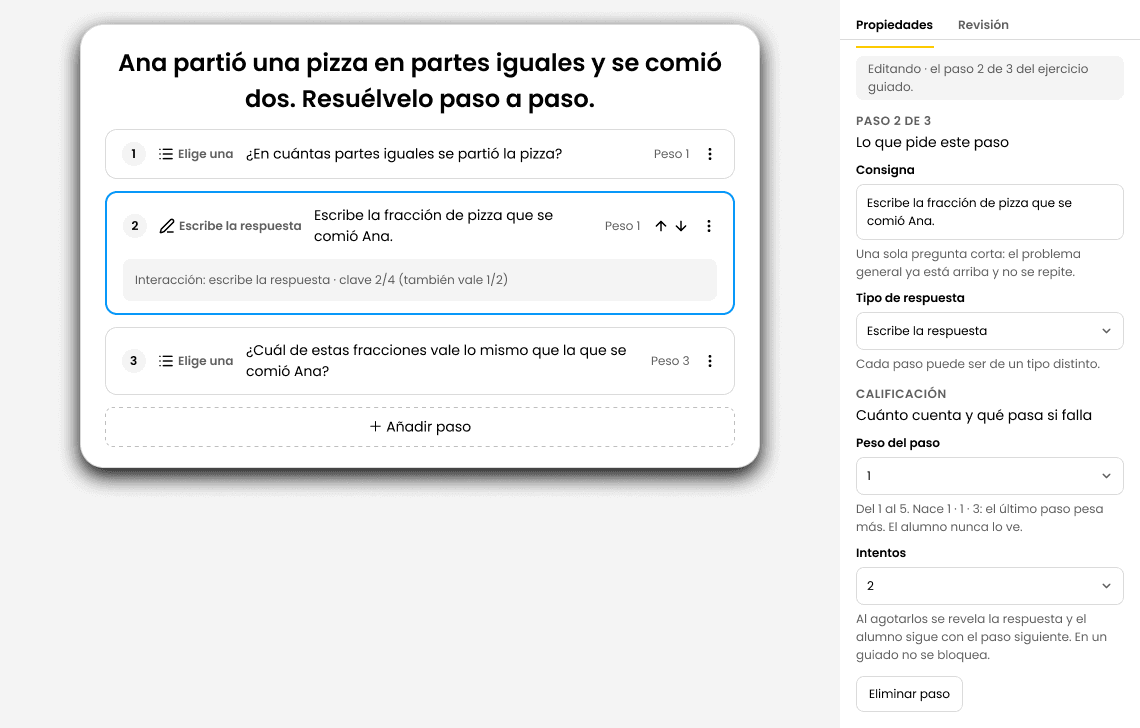Click the 'Cuánto cuenta y qué pasa si falla' subtitle

pyautogui.click(x=974, y=415)
